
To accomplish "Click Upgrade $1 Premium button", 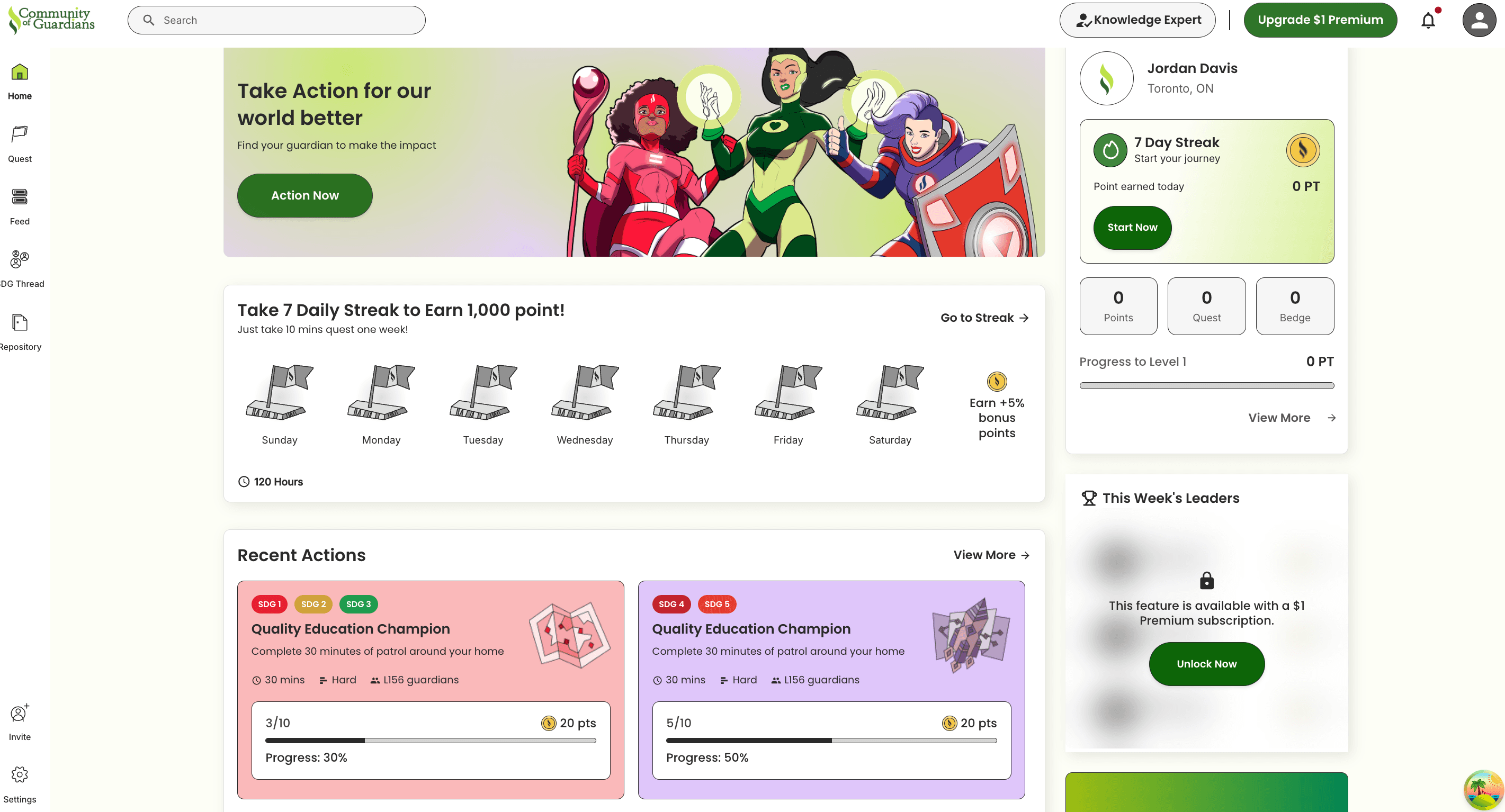I will (x=1320, y=21).
